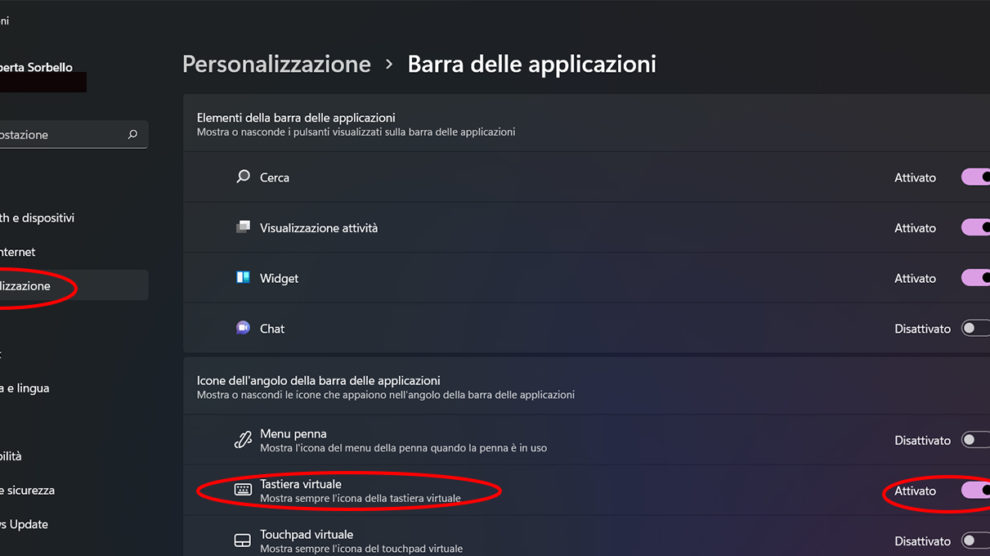Open Accessibilità sidebar item

tap(11, 456)
